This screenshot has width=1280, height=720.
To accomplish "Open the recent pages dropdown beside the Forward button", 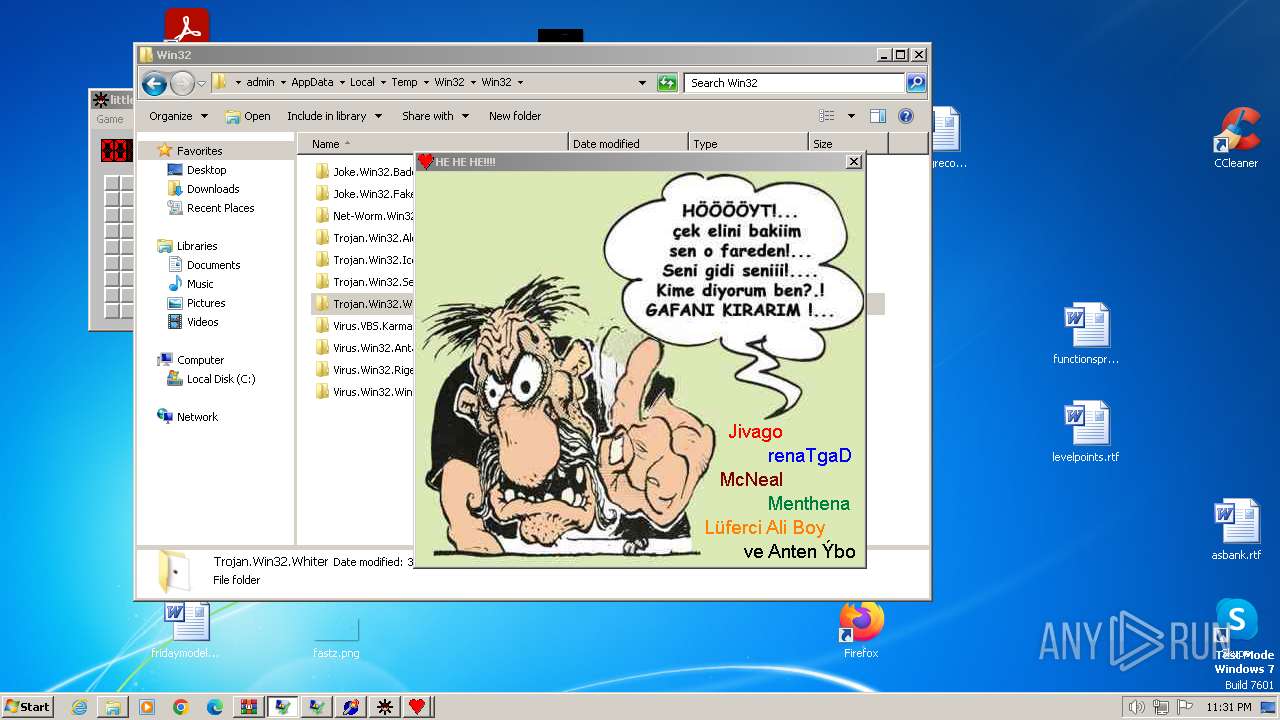I will click(202, 83).
